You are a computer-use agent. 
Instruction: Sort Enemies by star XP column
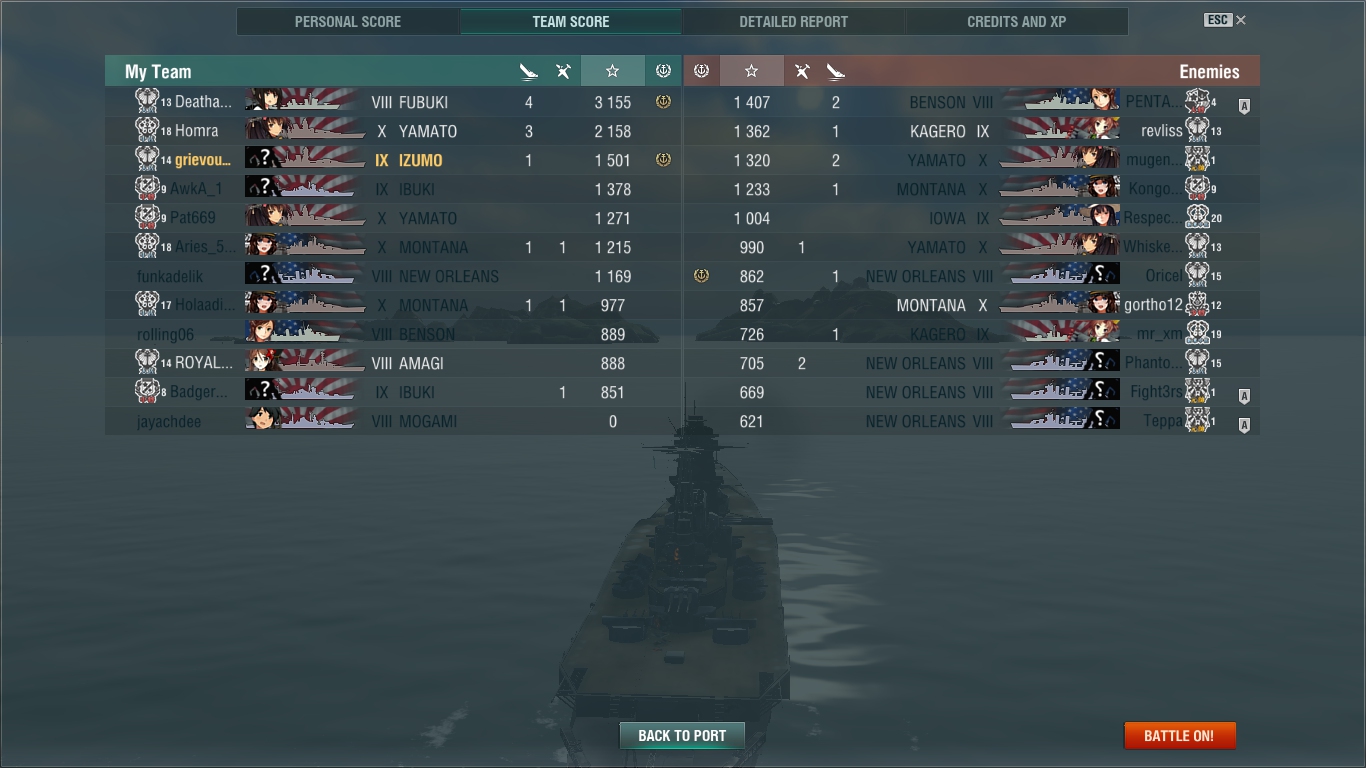pos(752,71)
